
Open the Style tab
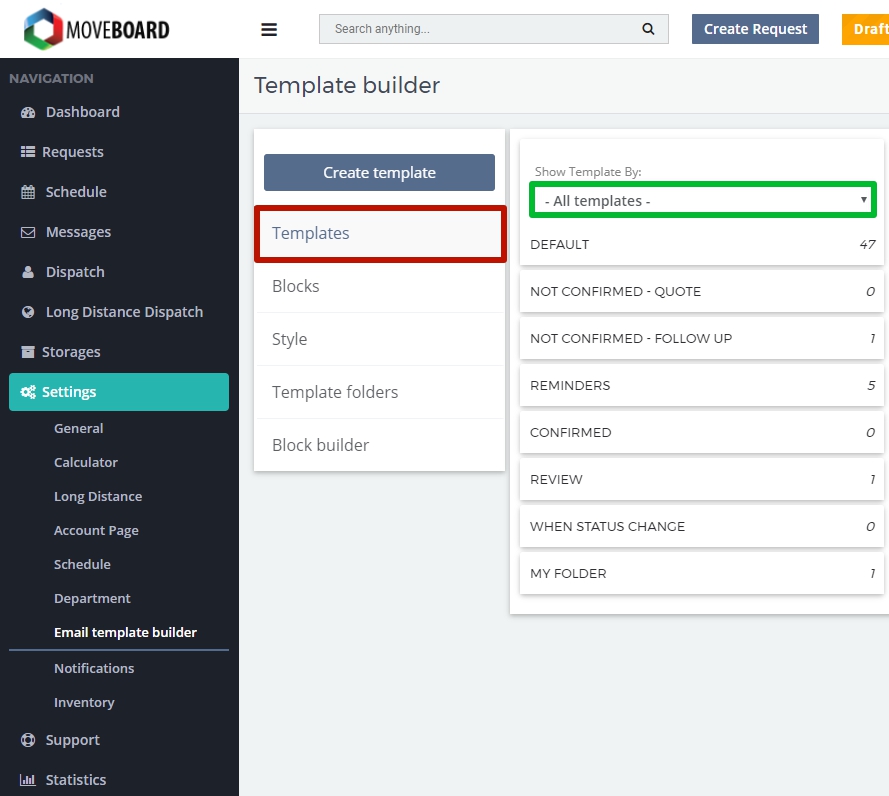click(x=380, y=339)
